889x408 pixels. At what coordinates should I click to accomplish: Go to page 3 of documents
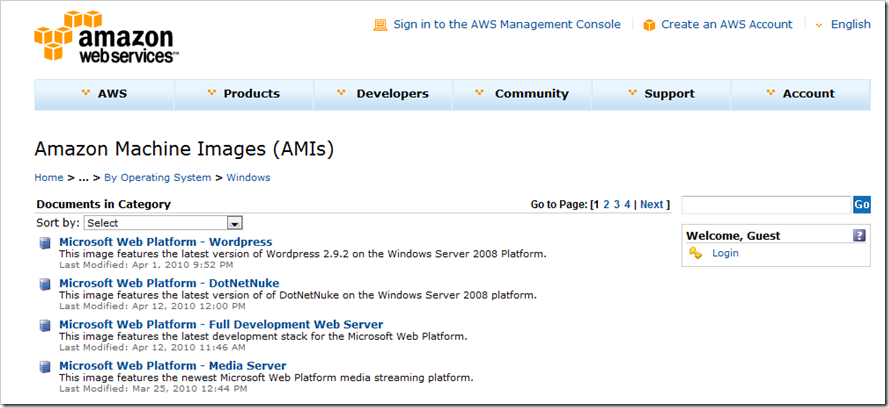[617, 205]
